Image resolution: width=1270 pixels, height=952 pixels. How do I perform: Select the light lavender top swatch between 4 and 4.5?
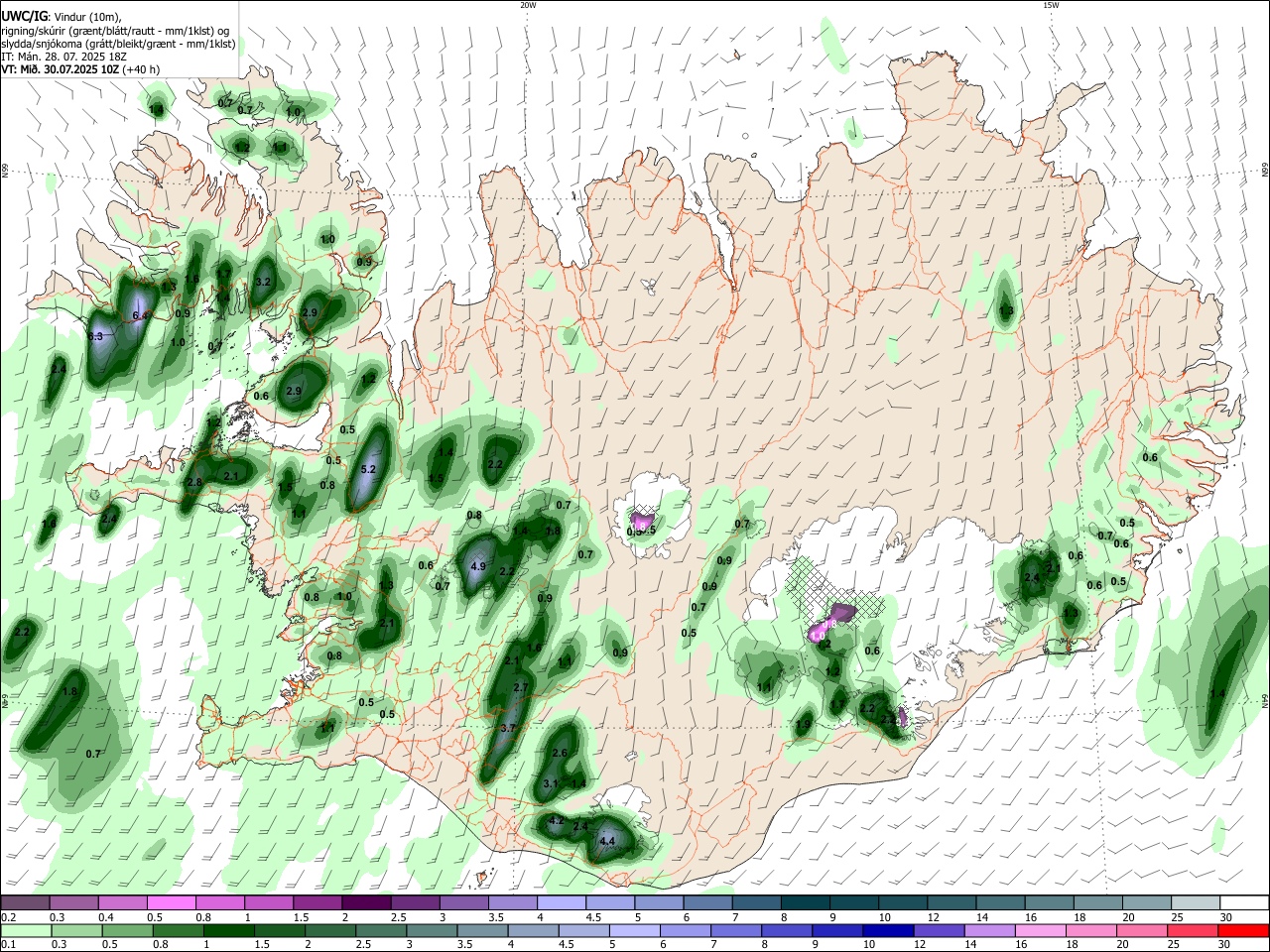click(x=561, y=902)
